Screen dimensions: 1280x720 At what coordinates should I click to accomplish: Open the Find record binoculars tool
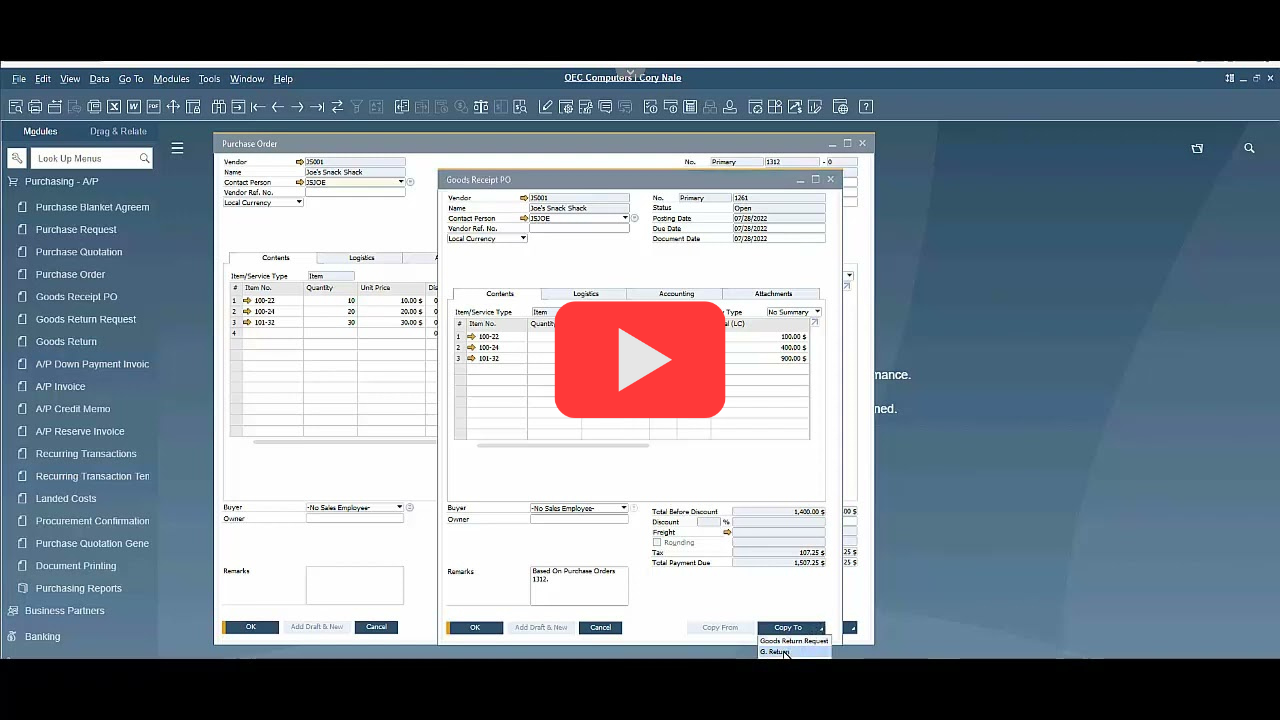pos(218,106)
